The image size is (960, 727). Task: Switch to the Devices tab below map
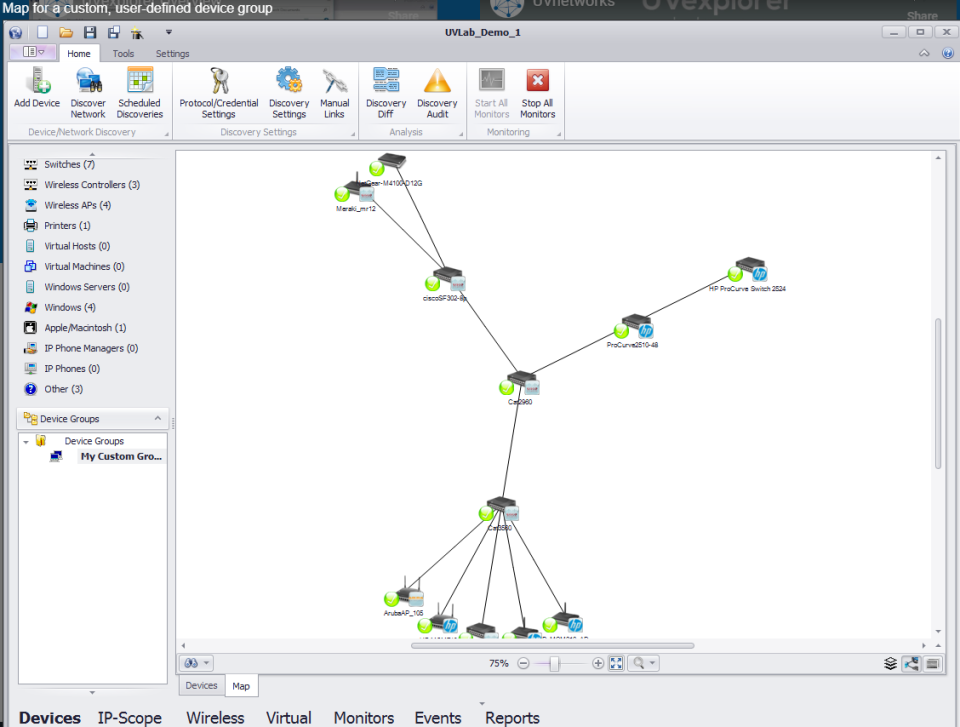pos(201,686)
